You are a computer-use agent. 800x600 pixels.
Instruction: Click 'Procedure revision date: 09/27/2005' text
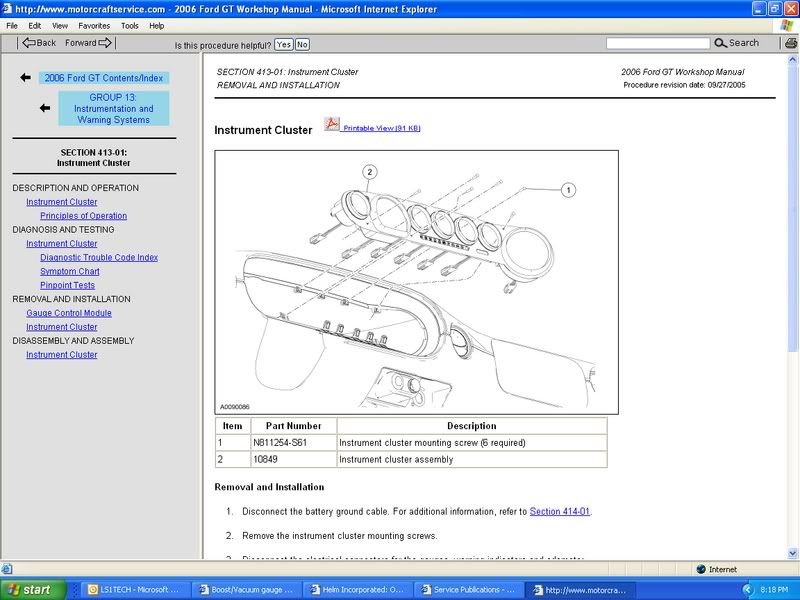684,85
